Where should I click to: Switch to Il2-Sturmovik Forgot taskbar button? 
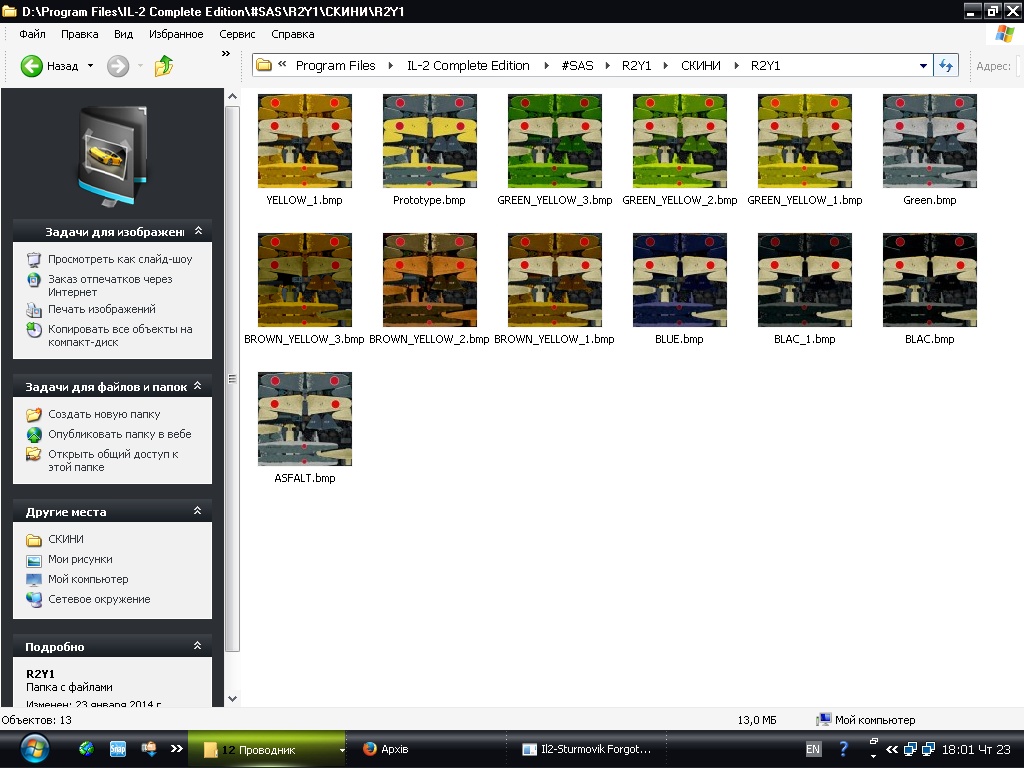tap(586, 749)
